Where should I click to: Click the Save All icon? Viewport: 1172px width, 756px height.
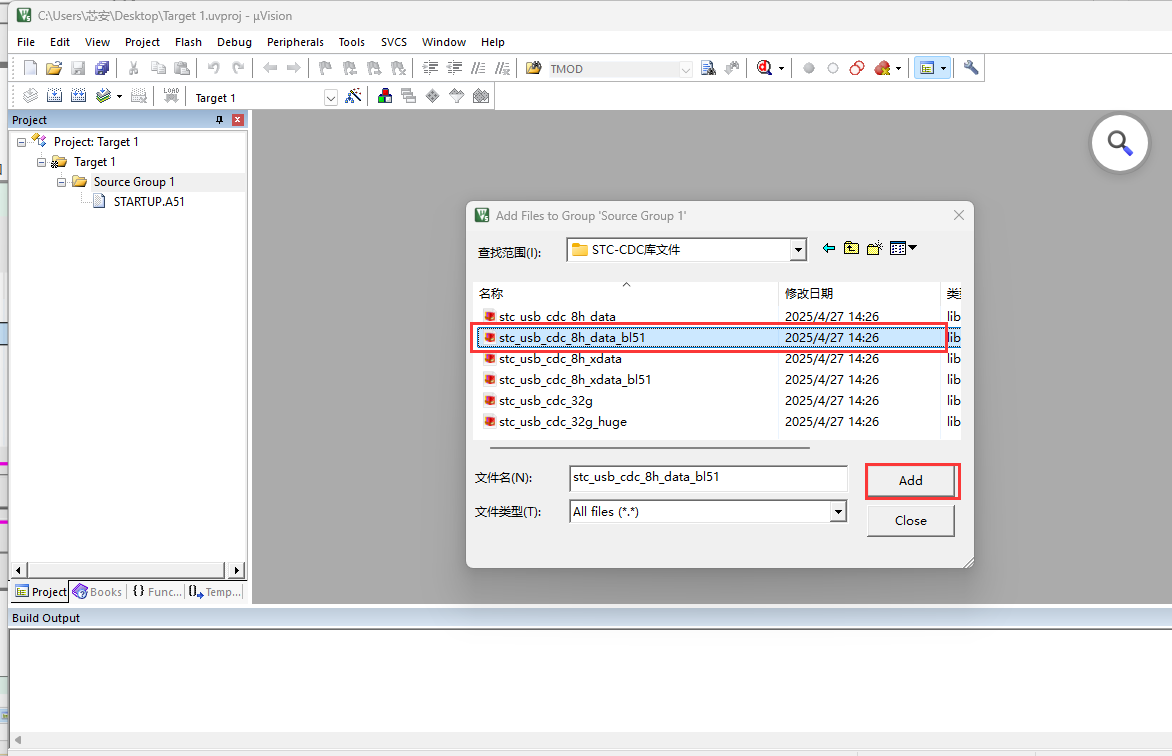[x=102, y=68]
